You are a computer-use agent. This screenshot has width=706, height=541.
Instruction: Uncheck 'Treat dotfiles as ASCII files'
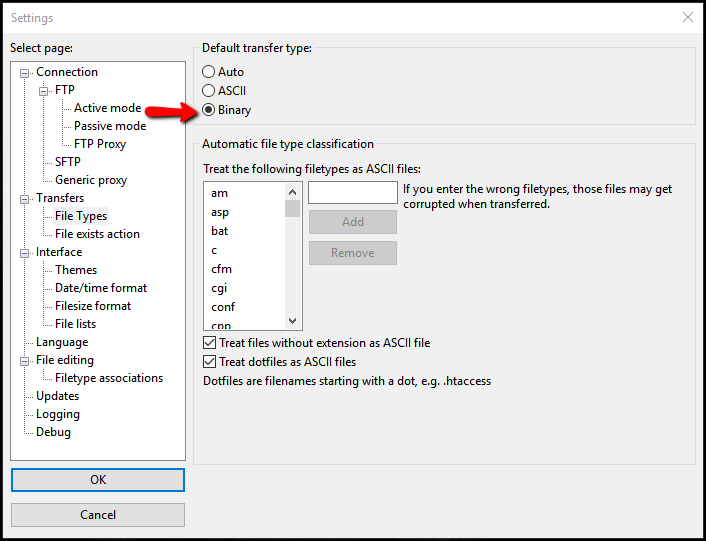click(x=210, y=362)
